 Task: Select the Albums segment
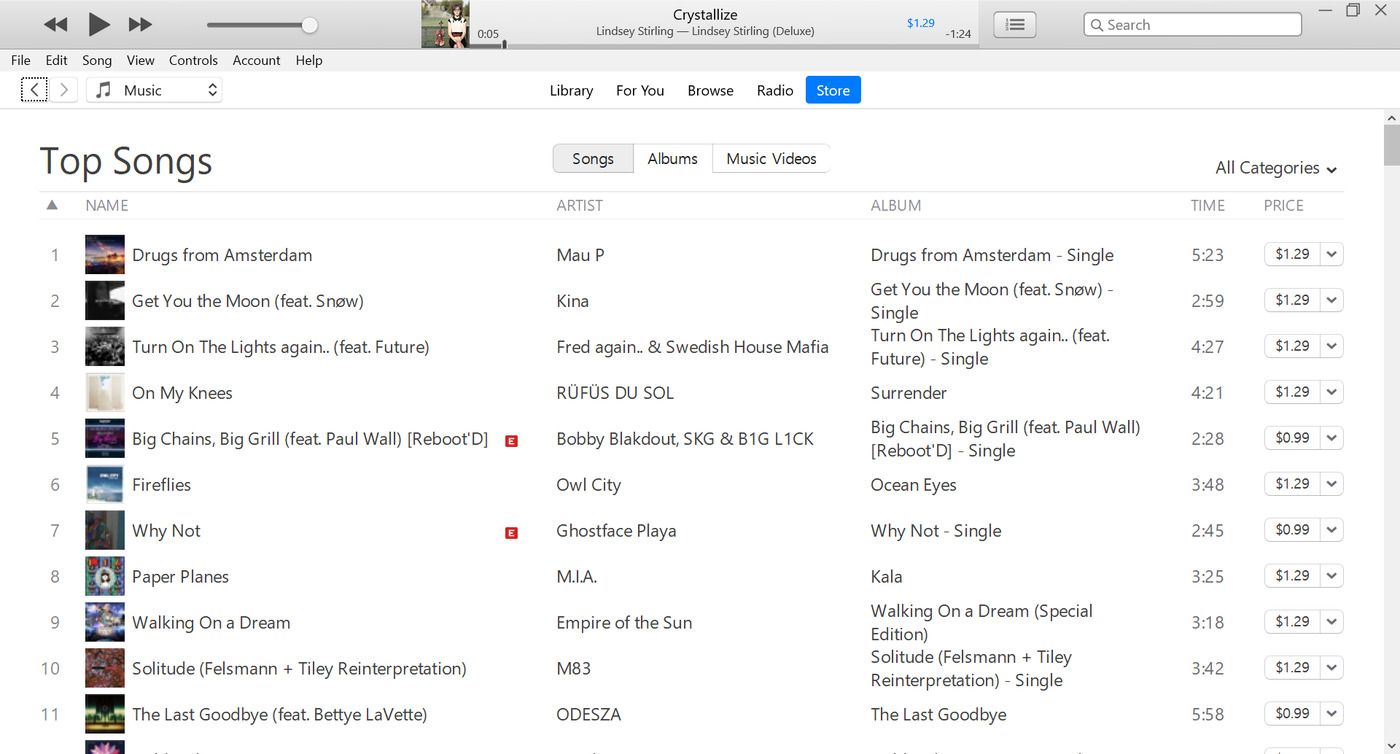click(673, 158)
